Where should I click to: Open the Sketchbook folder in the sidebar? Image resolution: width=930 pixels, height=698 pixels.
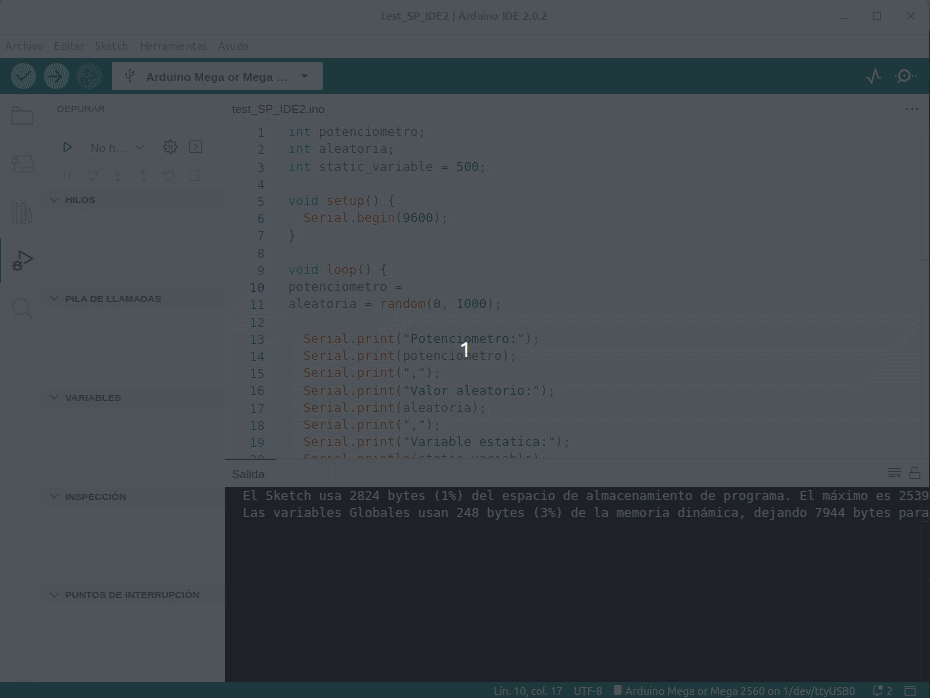tap(22, 116)
